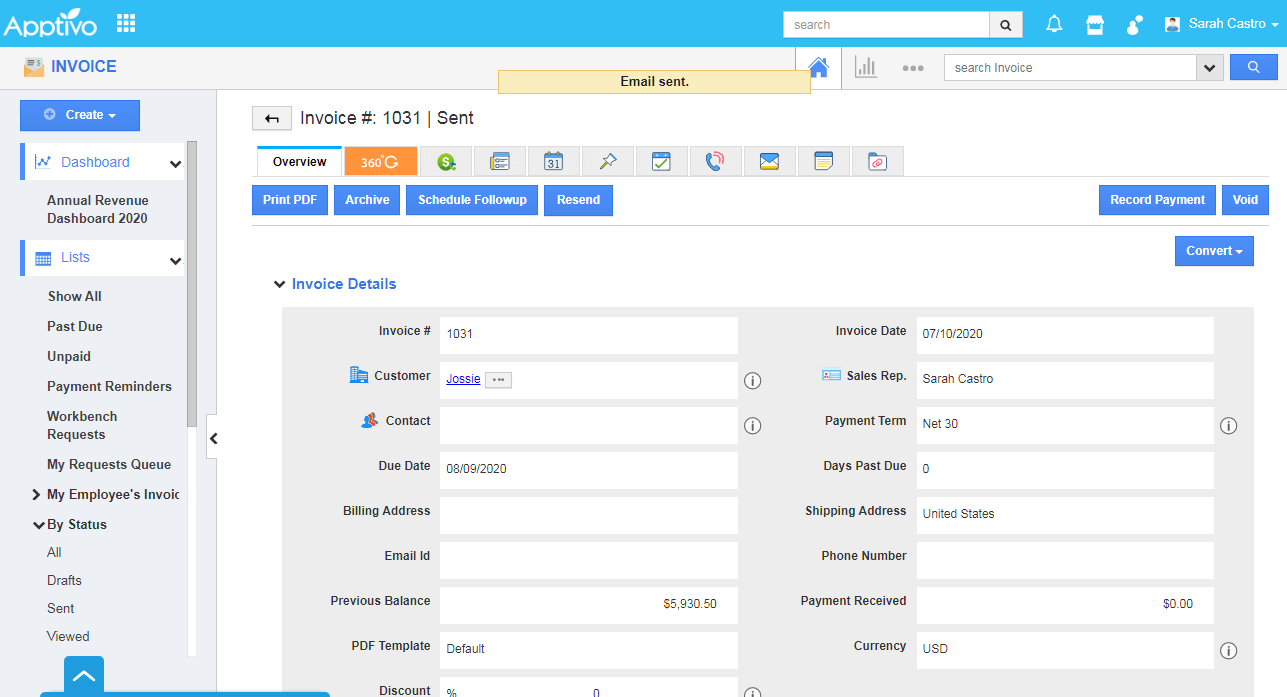Screen dimensions: 1287x697
Task: Expand My Employee's Invoices in sidebar
Action: click(x=36, y=494)
